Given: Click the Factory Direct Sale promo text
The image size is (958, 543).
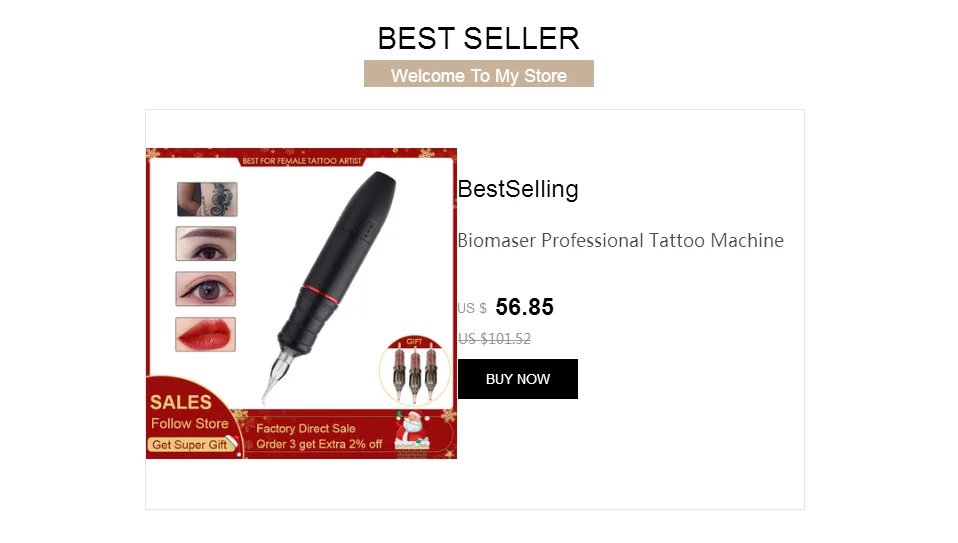Looking at the screenshot, I should [305, 428].
